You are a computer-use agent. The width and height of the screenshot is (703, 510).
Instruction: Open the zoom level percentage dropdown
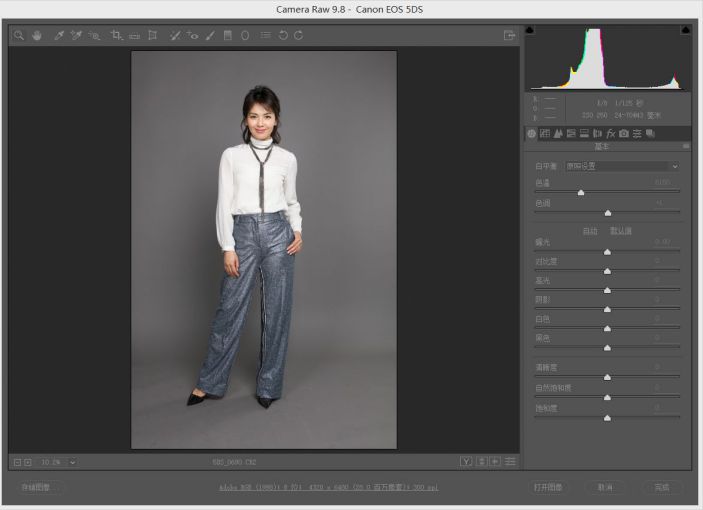coord(72,462)
